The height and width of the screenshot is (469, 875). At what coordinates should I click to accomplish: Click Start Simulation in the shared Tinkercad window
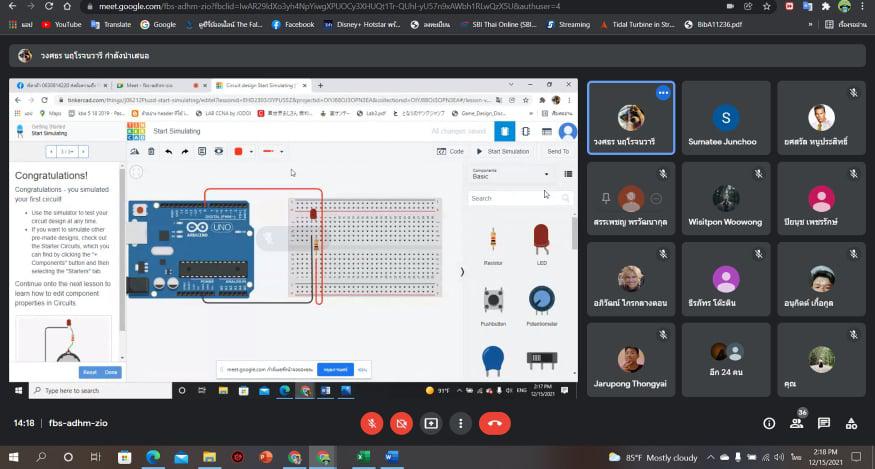[x=503, y=151]
